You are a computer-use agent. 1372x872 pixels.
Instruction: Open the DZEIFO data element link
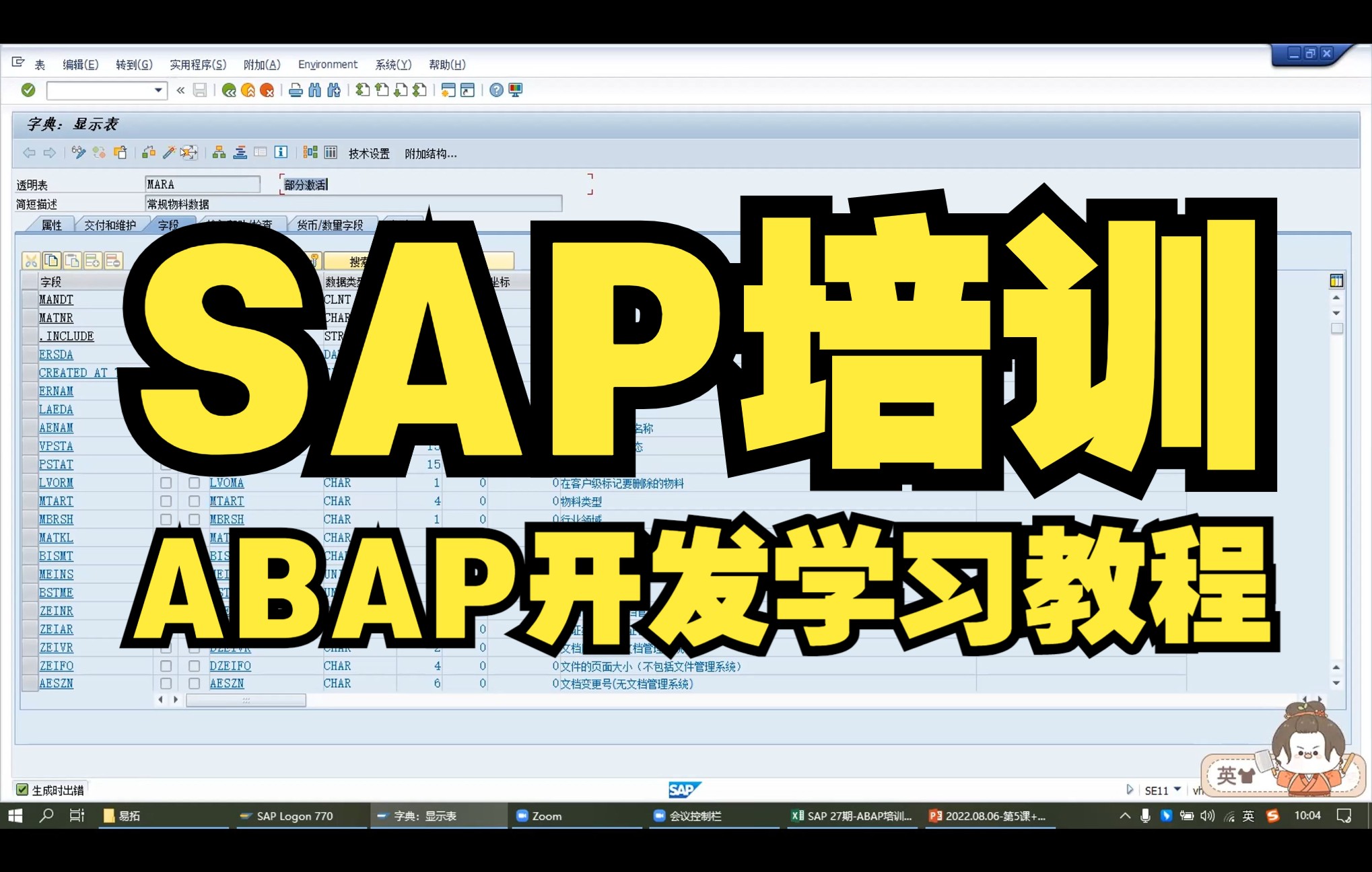(x=230, y=666)
